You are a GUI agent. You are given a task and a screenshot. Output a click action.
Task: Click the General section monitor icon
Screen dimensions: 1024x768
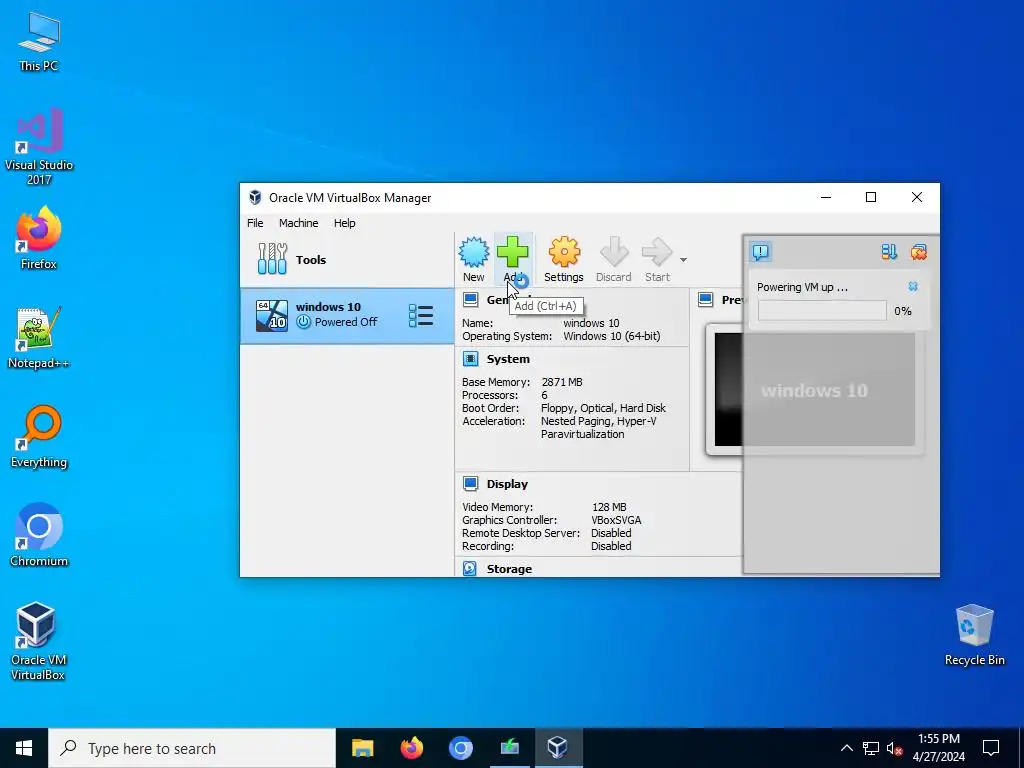[x=470, y=300]
